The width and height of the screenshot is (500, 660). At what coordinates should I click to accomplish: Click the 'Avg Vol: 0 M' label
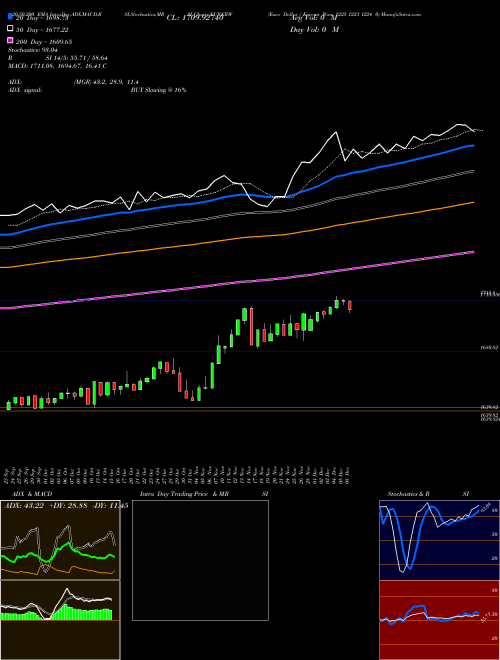click(313, 18)
